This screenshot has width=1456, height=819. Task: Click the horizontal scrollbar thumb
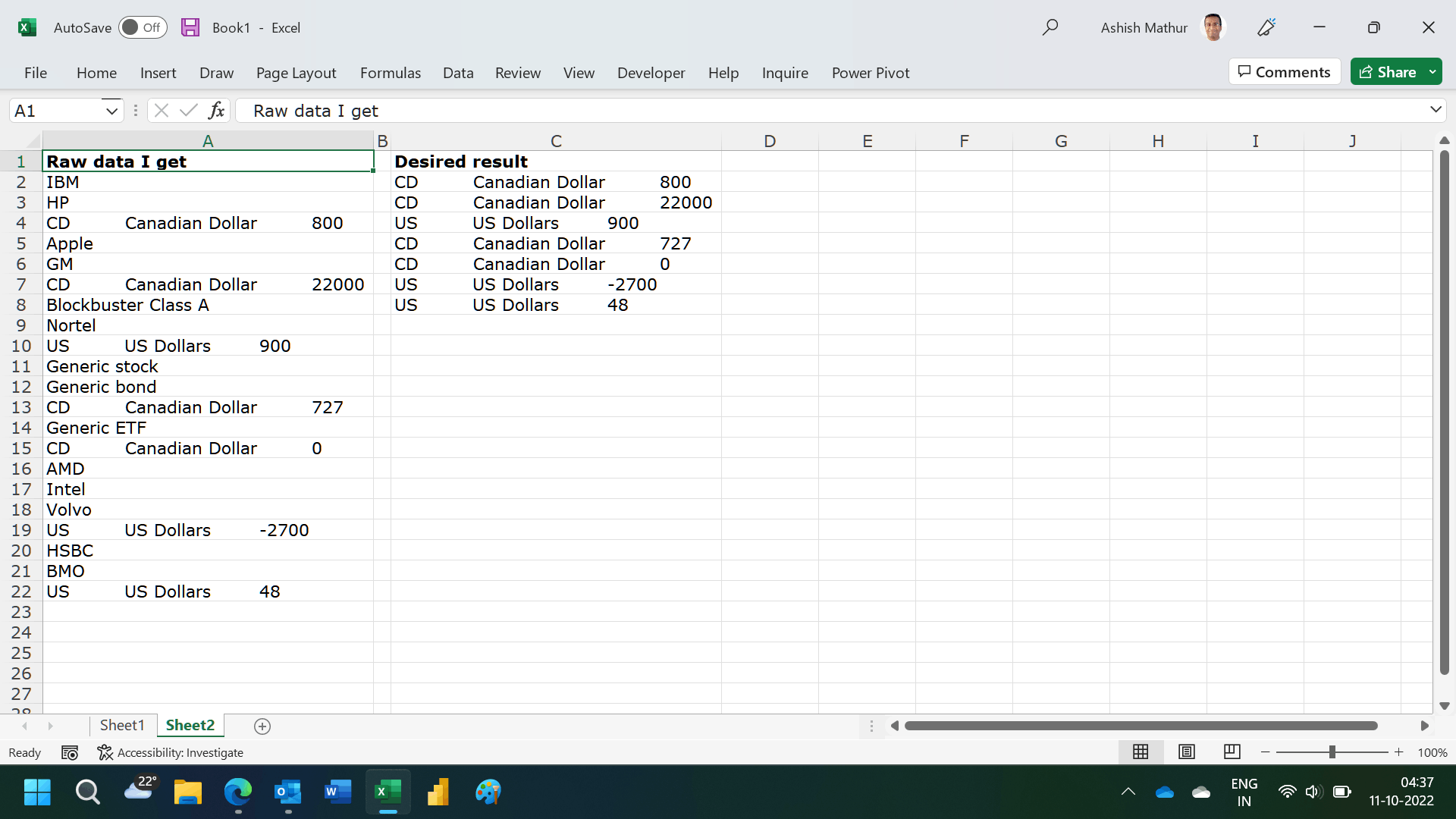(x=1141, y=726)
